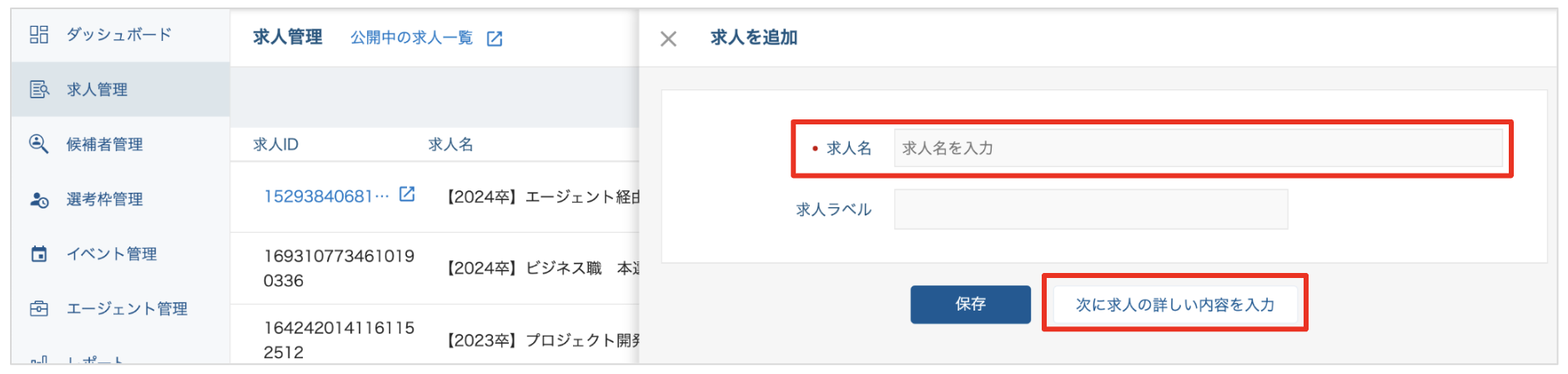Select 候補者管理 from the sidebar
The height and width of the screenshot is (374, 1568).
104,144
